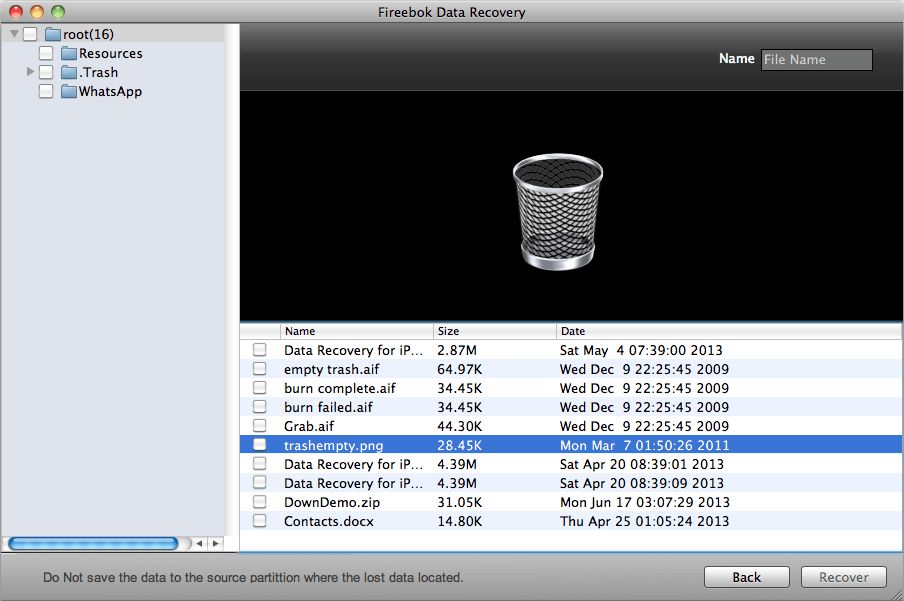Click the Back button
The width and height of the screenshot is (904, 601).
point(746,577)
